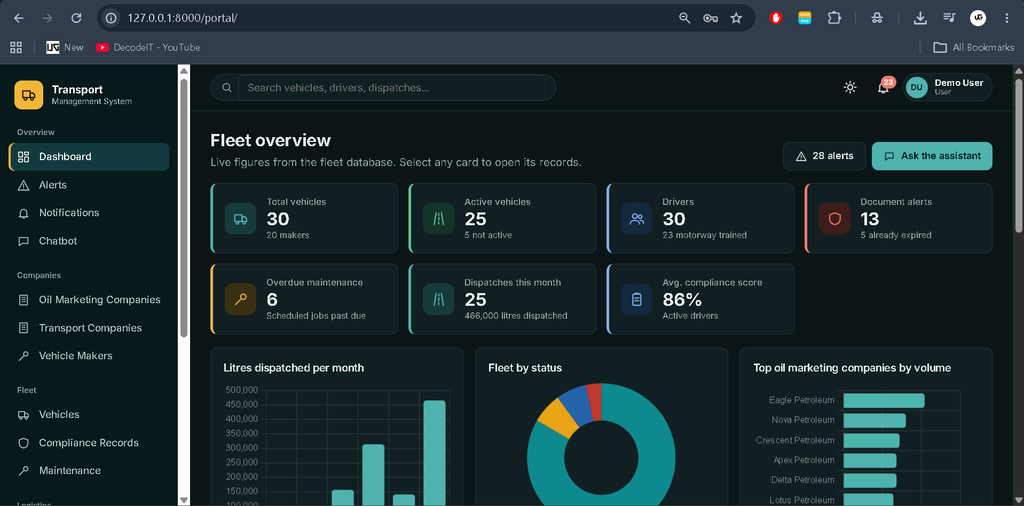Click the Eagle Petroleum bar
This screenshot has width=1024, height=506.
(884, 400)
